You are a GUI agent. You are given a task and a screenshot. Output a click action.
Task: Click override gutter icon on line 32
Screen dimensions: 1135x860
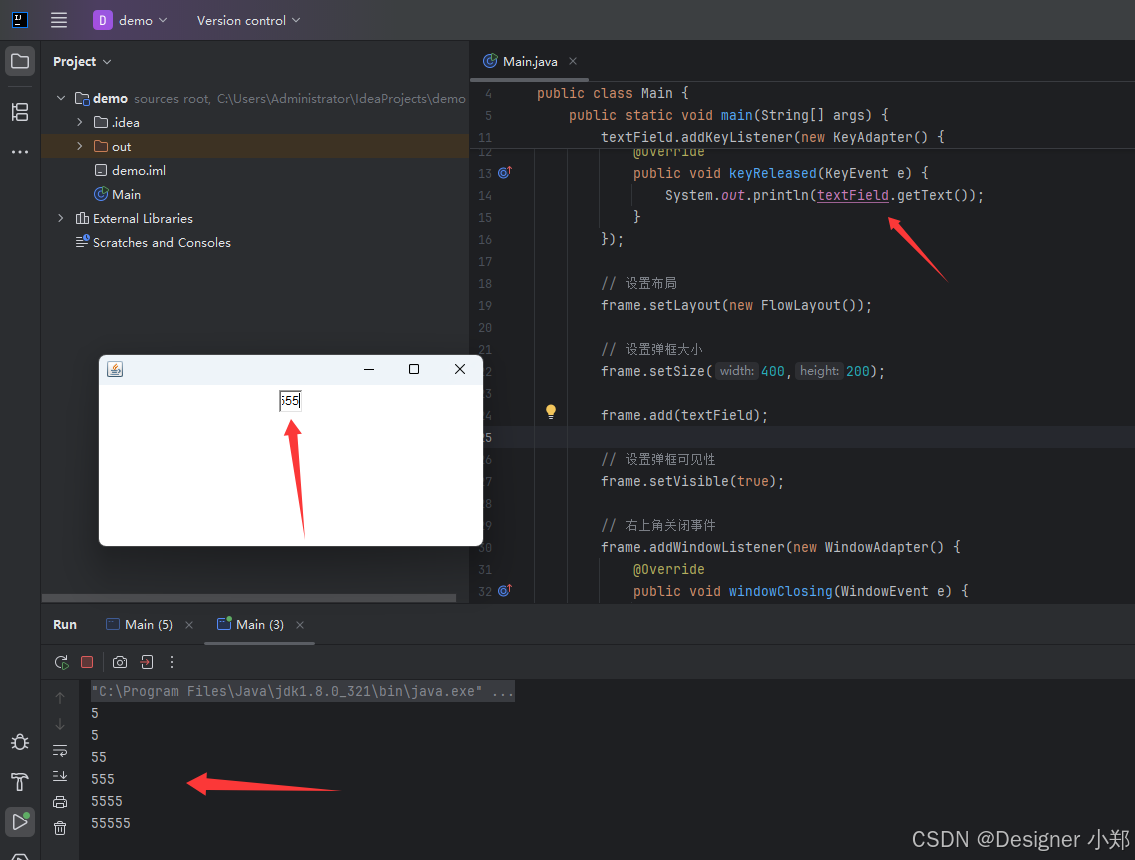pos(505,590)
